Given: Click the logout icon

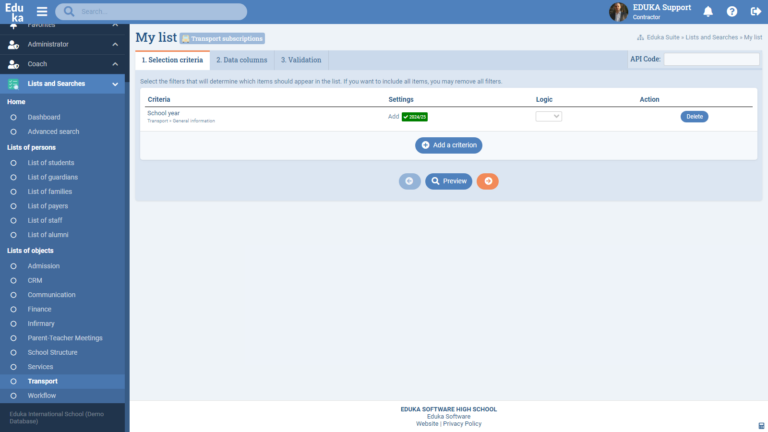Looking at the screenshot, I should 755,11.
